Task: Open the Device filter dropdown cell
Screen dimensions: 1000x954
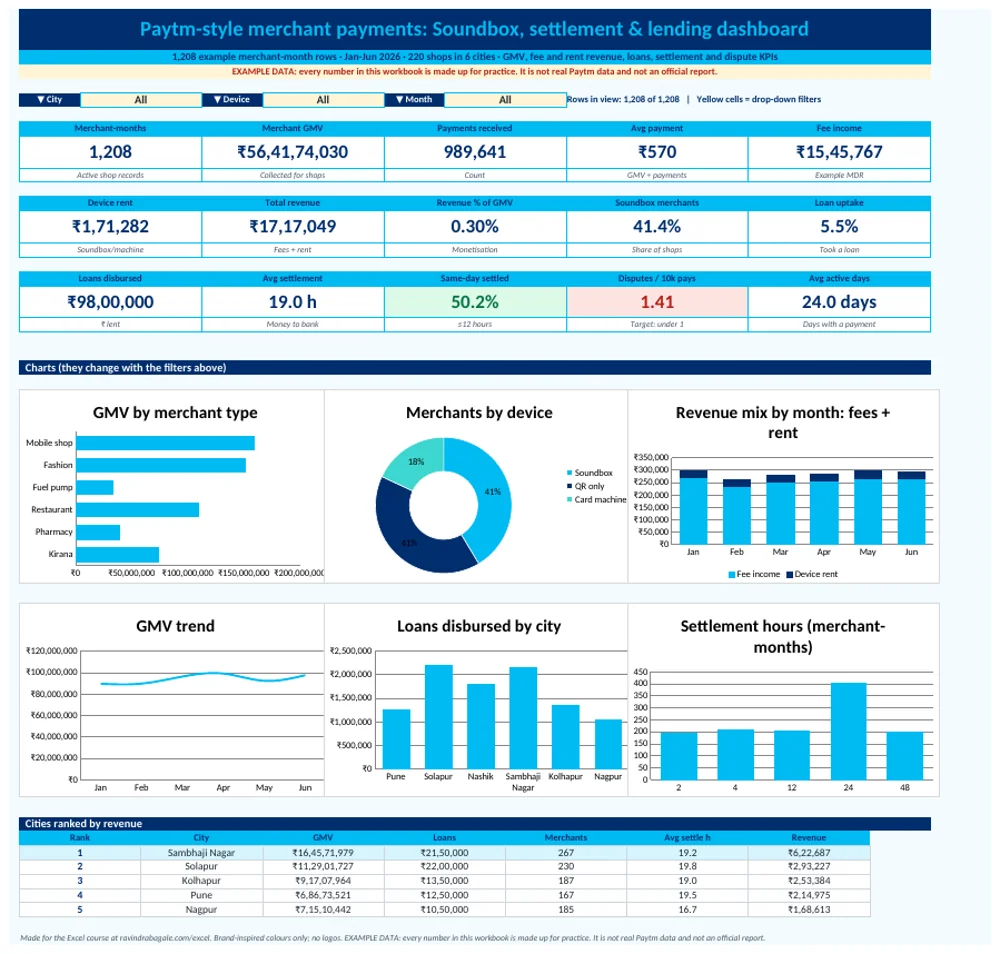Action: pos(323,99)
